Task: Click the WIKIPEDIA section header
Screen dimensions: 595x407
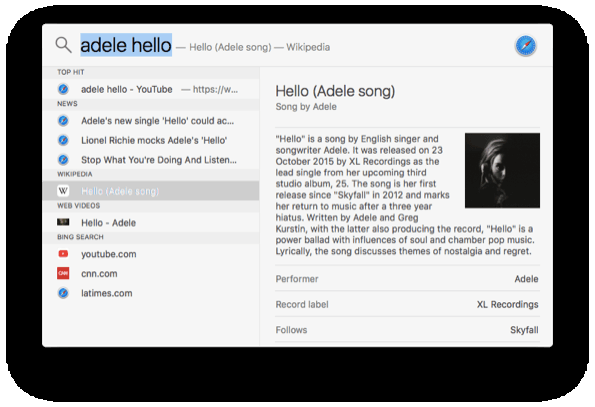Action: point(75,174)
